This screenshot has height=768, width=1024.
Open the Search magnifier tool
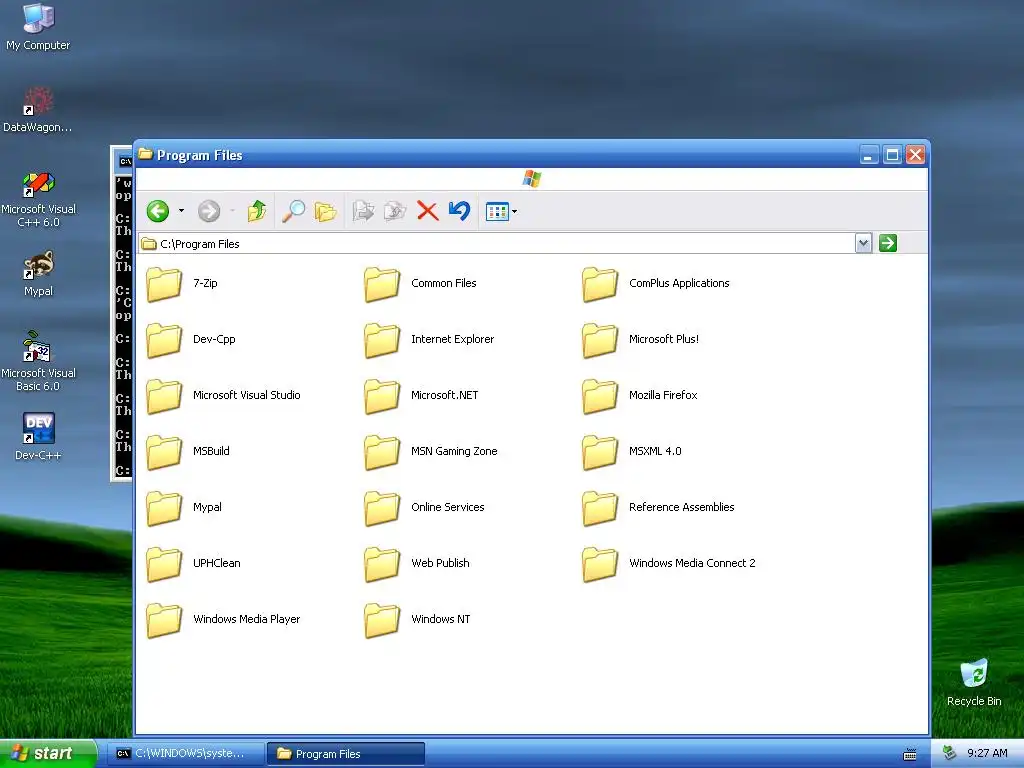[293, 211]
